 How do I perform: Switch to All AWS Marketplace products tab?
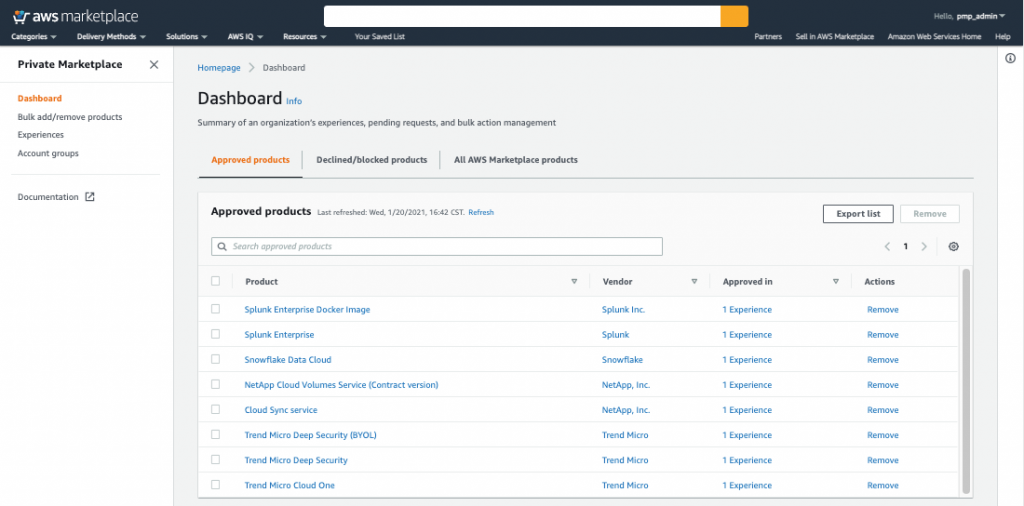515,160
